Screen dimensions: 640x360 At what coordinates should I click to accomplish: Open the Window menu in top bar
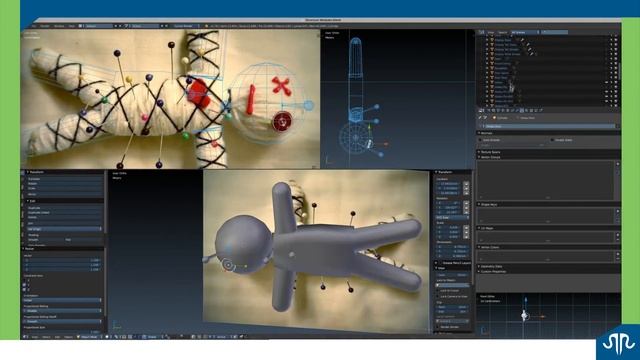pos(59,26)
